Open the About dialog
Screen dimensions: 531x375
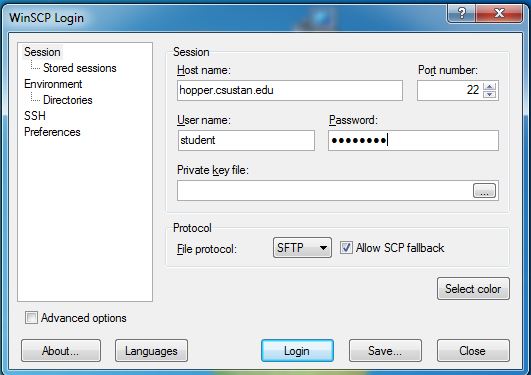point(61,351)
